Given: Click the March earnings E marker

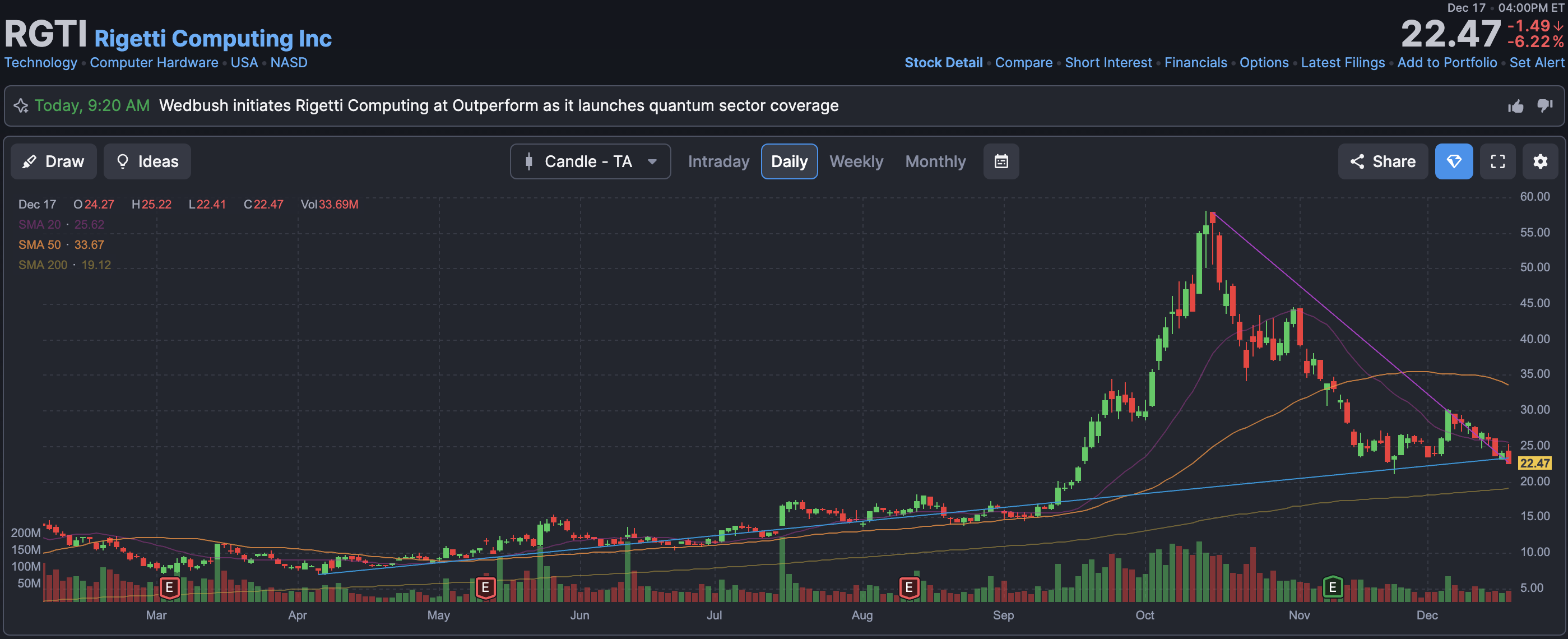Looking at the screenshot, I should coord(169,587).
